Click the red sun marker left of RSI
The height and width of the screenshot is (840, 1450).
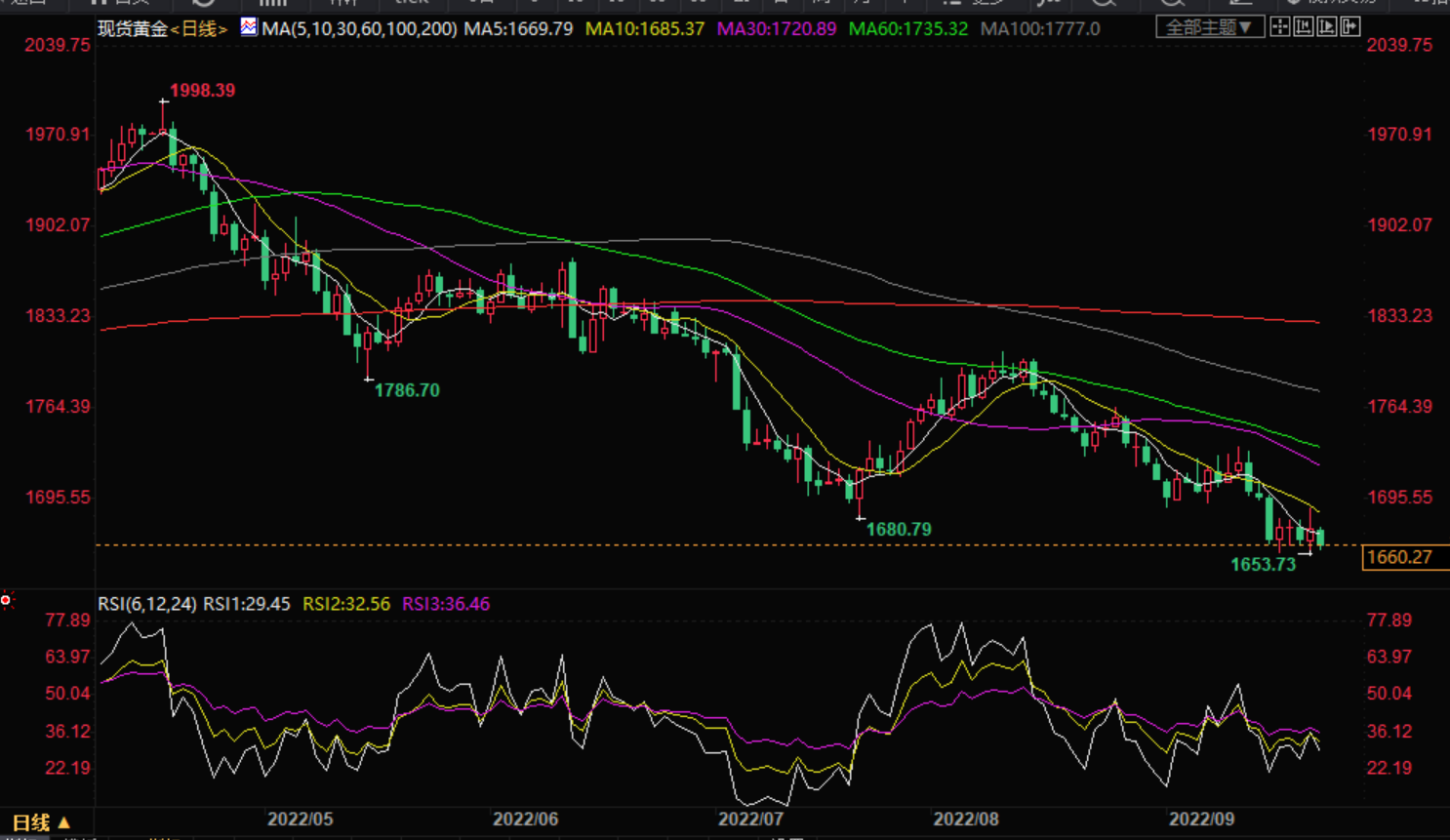6,600
